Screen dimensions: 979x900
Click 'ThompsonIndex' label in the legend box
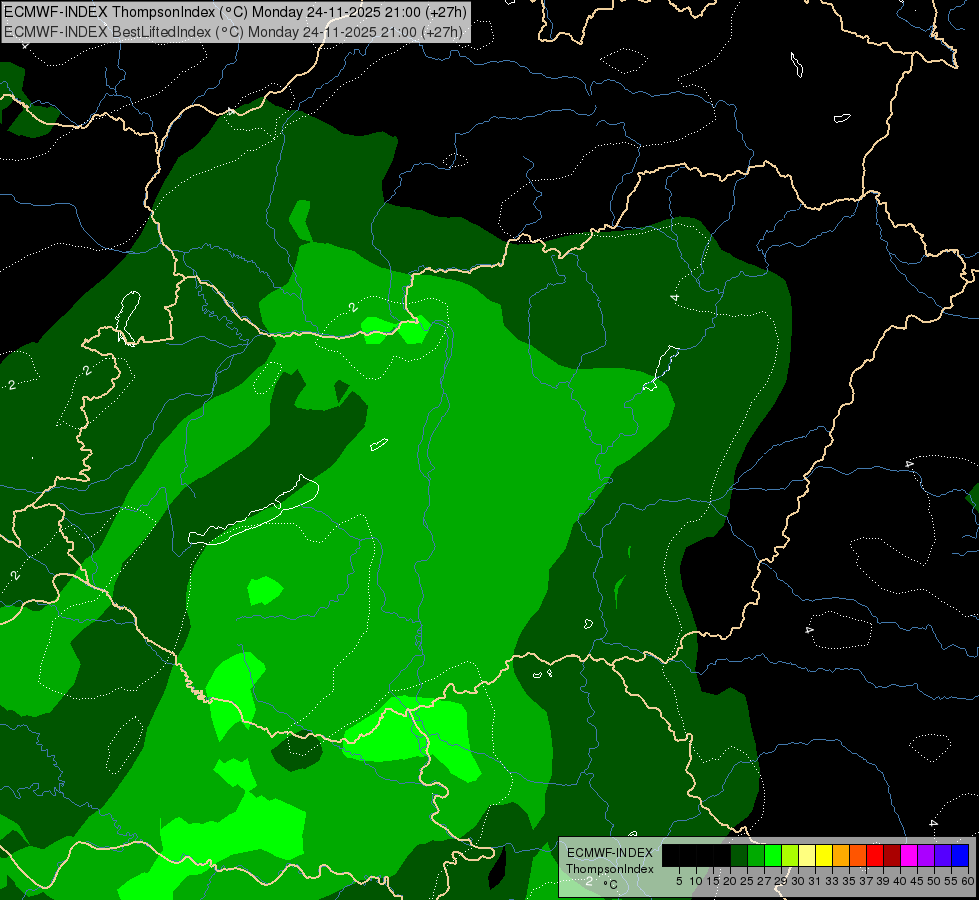pyautogui.click(x=609, y=869)
